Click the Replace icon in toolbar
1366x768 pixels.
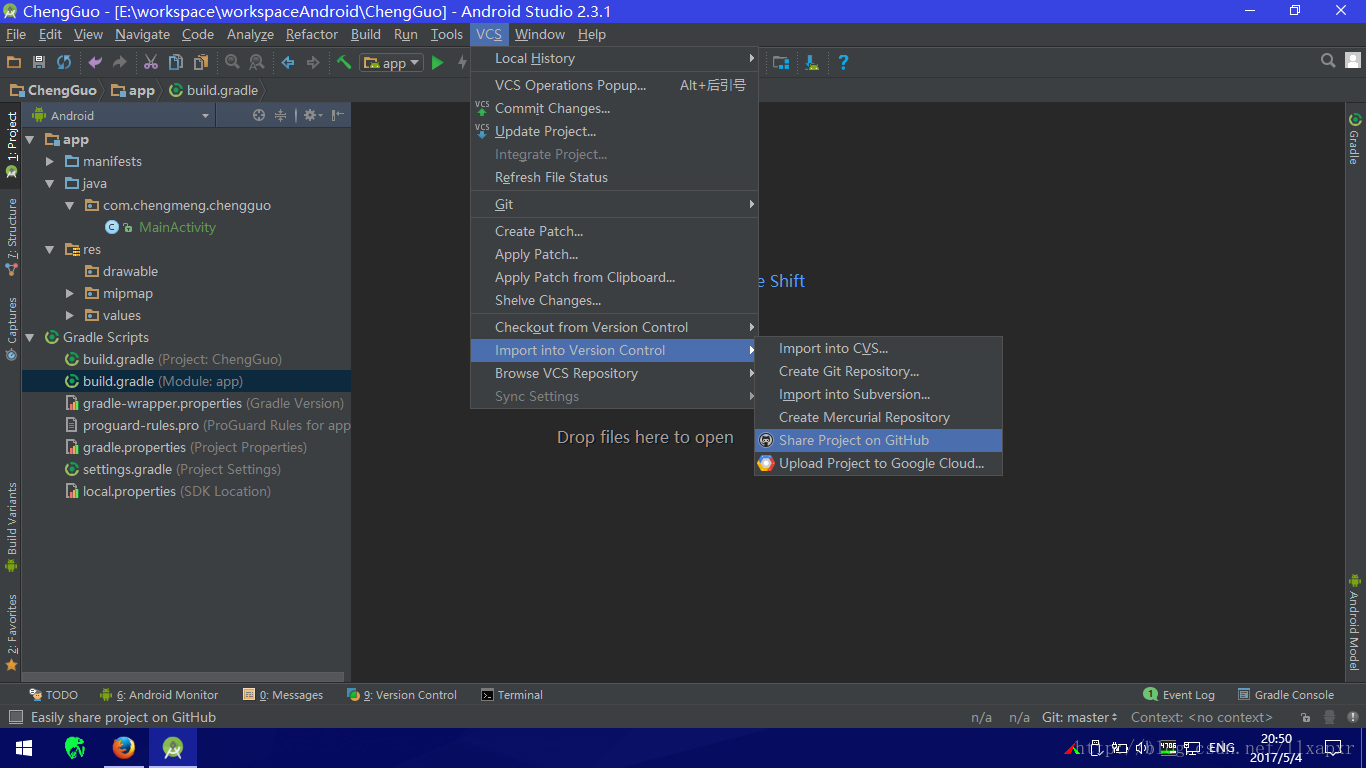256,62
